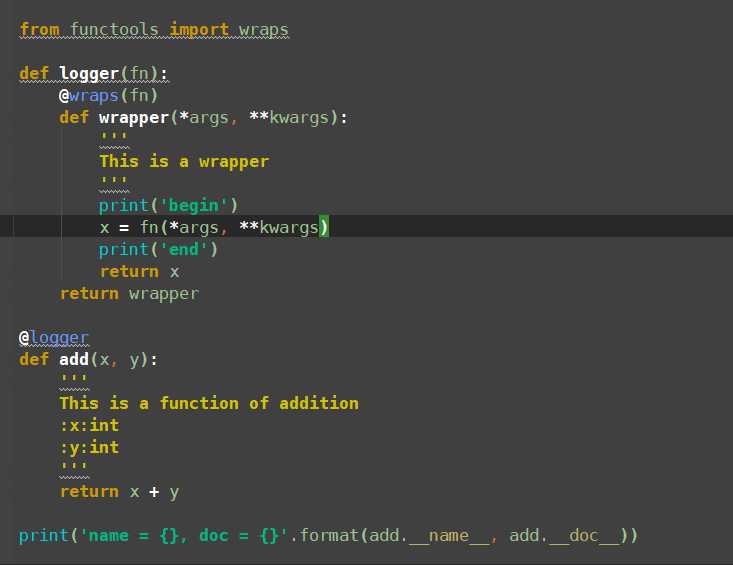
Task: Click the 'add' function name in def add(x, y)
Action: pos(74,359)
